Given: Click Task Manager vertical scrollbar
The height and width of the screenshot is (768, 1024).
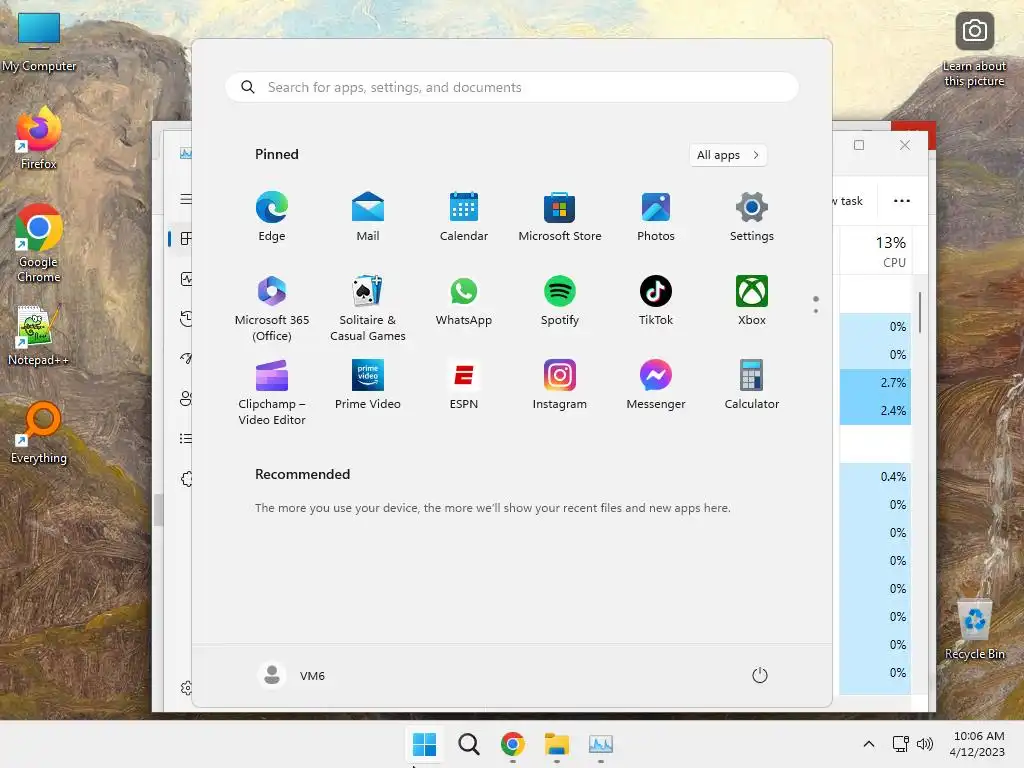Looking at the screenshot, I should click(x=920, y=313).
